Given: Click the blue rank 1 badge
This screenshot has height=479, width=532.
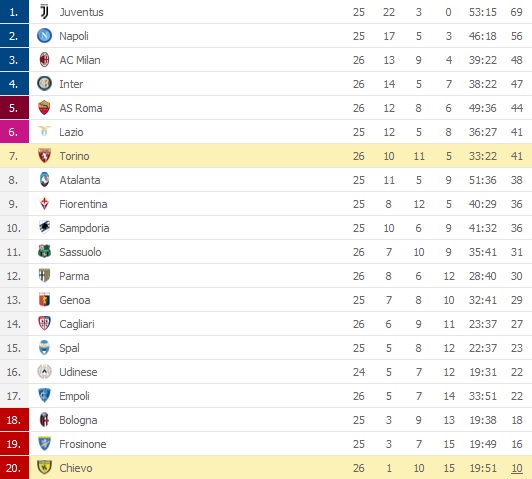Looking at the screenshot, I should 14,12.
